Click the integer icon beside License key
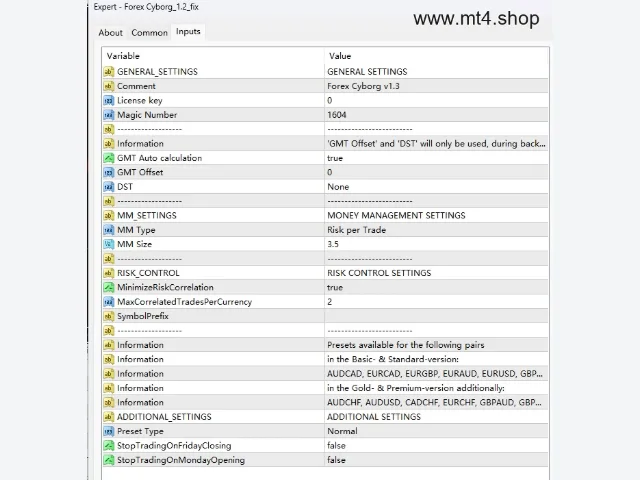 (109, 100)
